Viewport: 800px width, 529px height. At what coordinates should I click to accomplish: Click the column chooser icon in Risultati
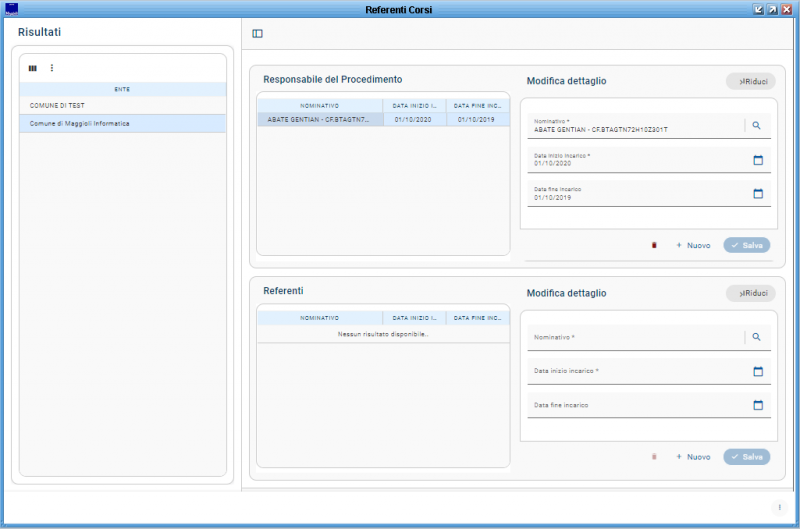pos(32,68)
